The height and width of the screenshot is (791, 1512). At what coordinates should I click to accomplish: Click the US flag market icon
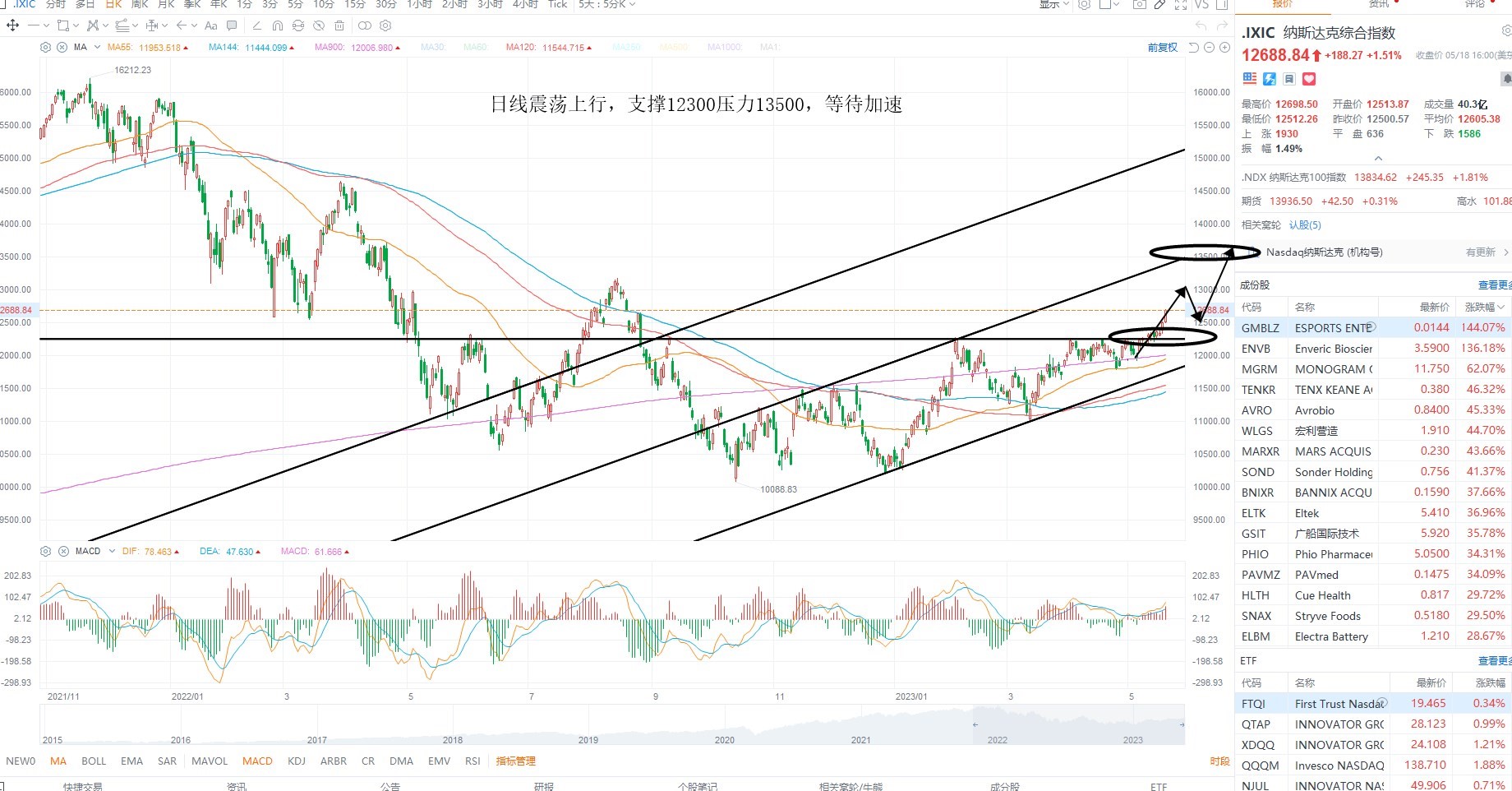[x=1250, y=79]
